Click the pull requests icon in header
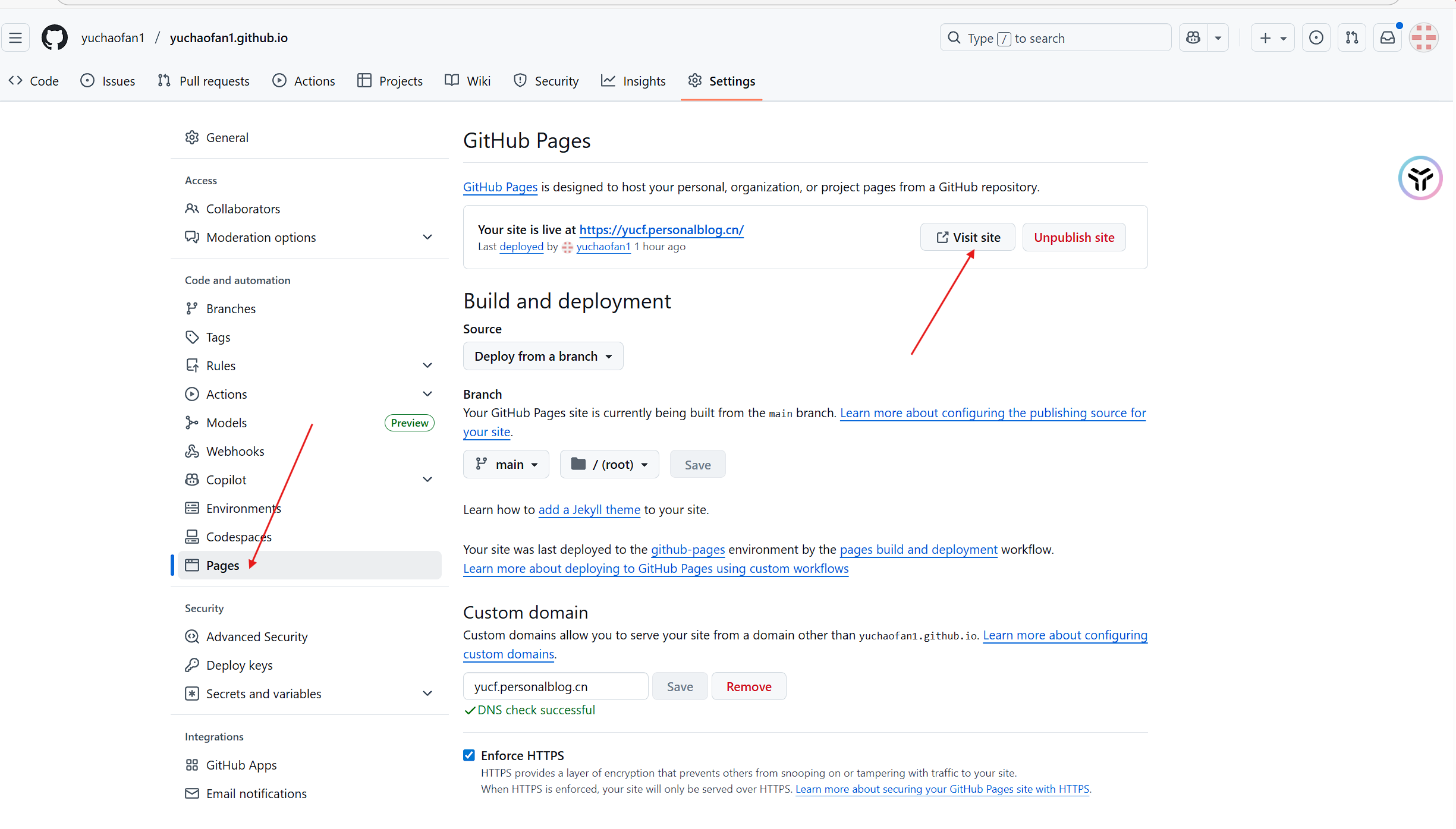 point(1352,38)
